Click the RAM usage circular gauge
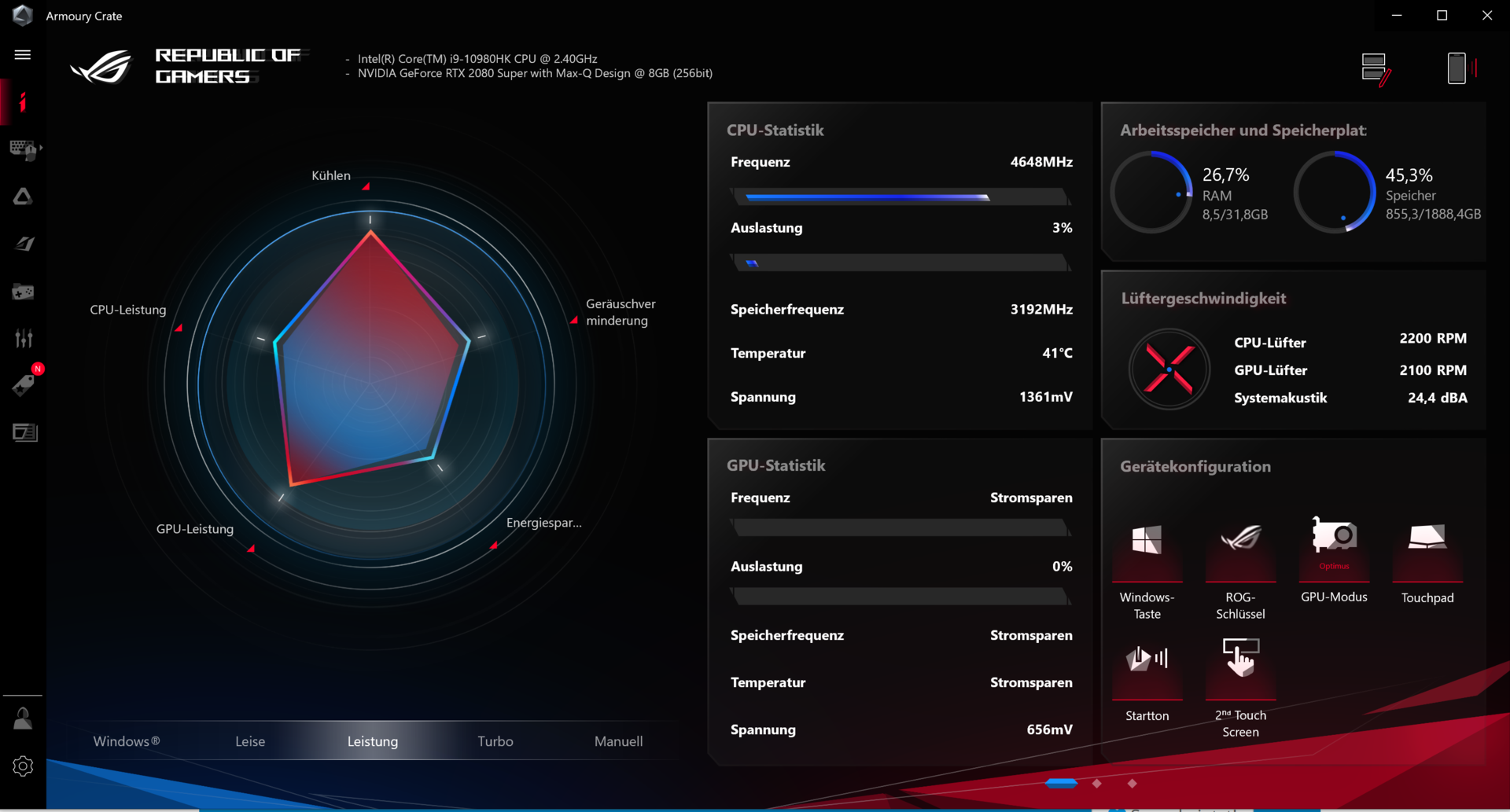This screenshot has width=1510, height=812. [1151, 193]
